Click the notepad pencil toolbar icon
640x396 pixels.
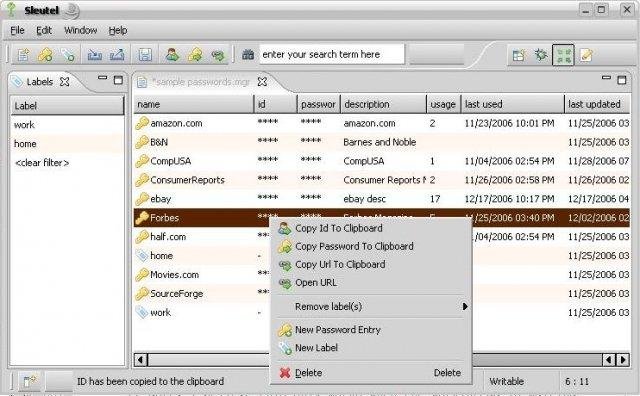pos(586,55)
